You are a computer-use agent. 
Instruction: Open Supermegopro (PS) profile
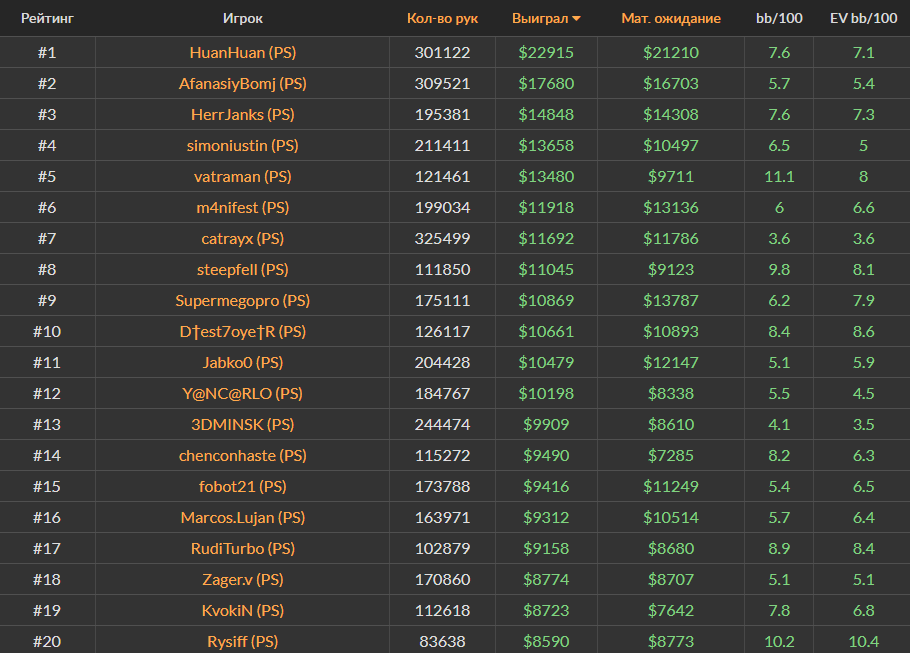242,301
